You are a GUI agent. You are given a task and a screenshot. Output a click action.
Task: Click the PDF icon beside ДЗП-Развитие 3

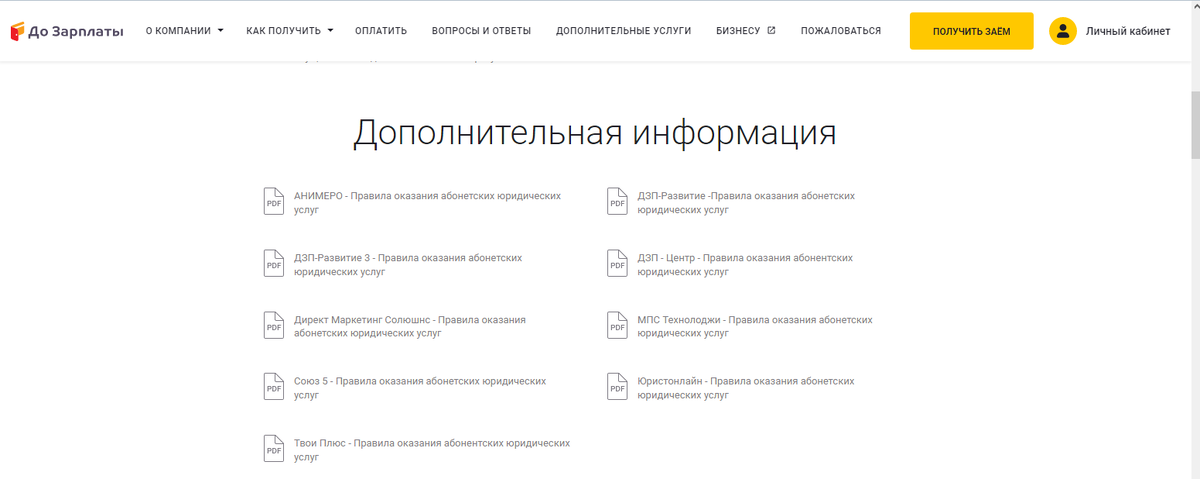(x=273, y=263)
